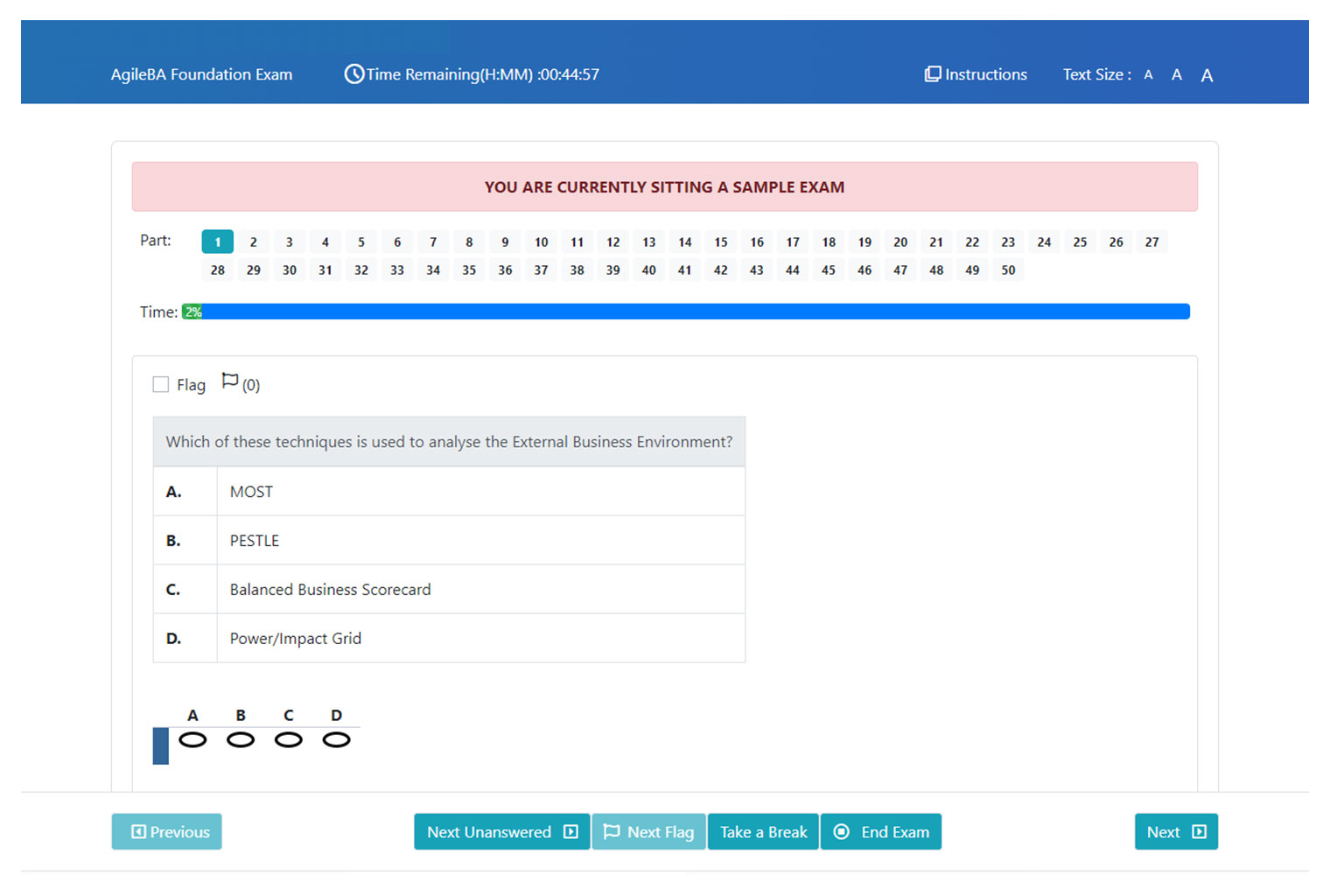Choose answer bubble A
This screenshot has width=1344, height=896.
tap(192, 740)
